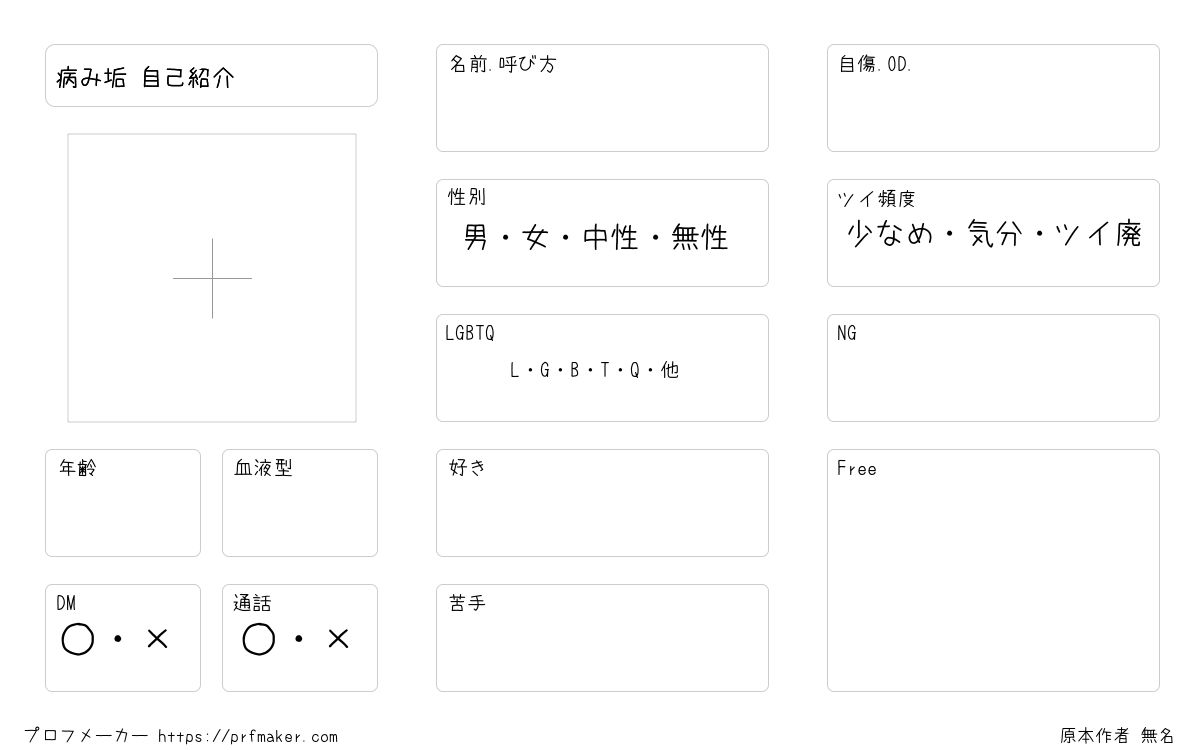Choose 女 in the 性別 box
The image size is (1200, 750).
coord(536,238)
